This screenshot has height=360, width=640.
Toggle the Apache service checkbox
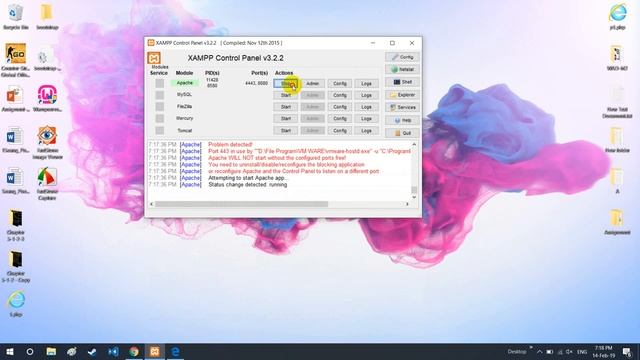tap(160, 83)
